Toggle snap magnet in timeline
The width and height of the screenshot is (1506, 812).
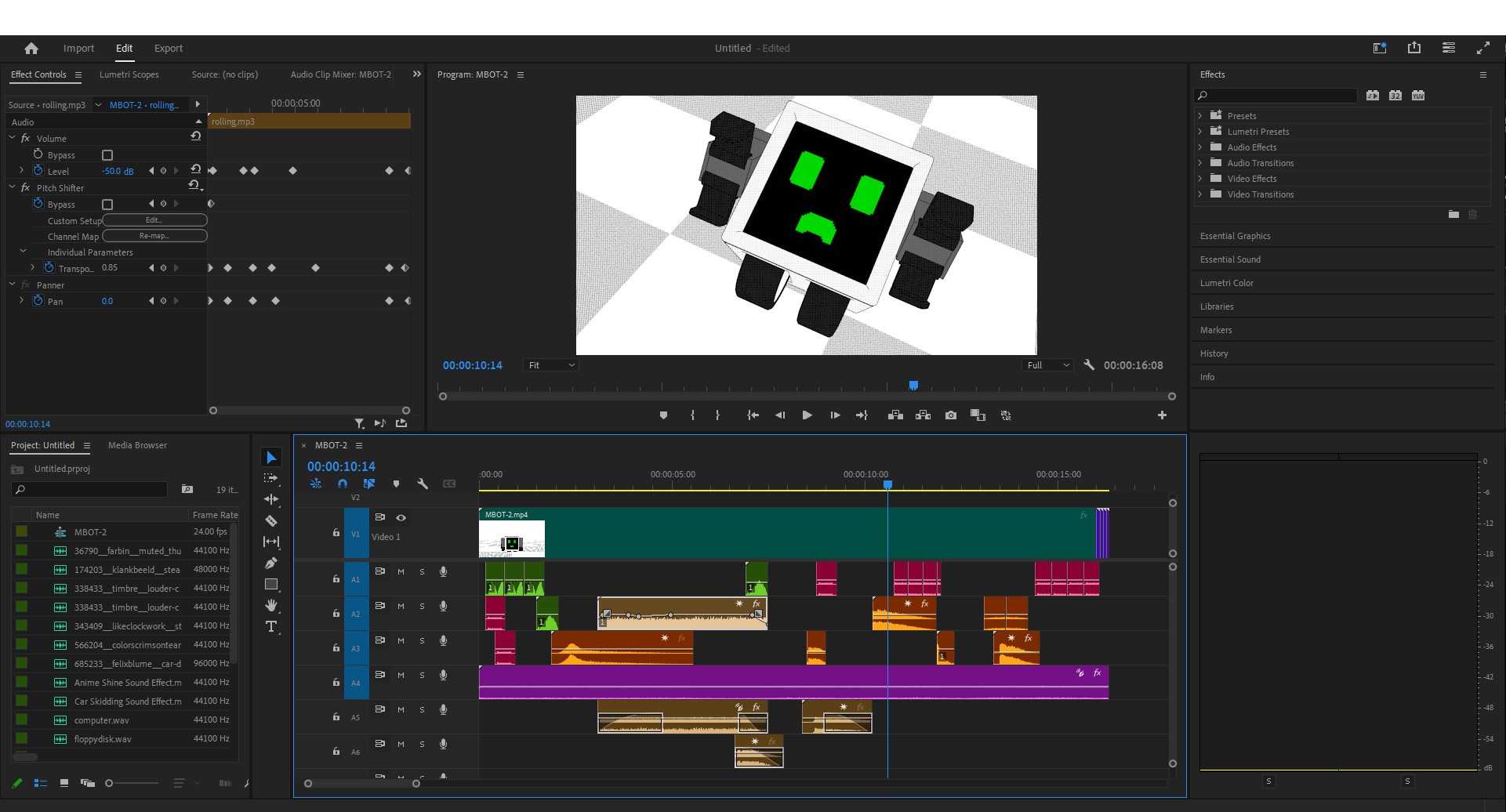pos(343,484)
